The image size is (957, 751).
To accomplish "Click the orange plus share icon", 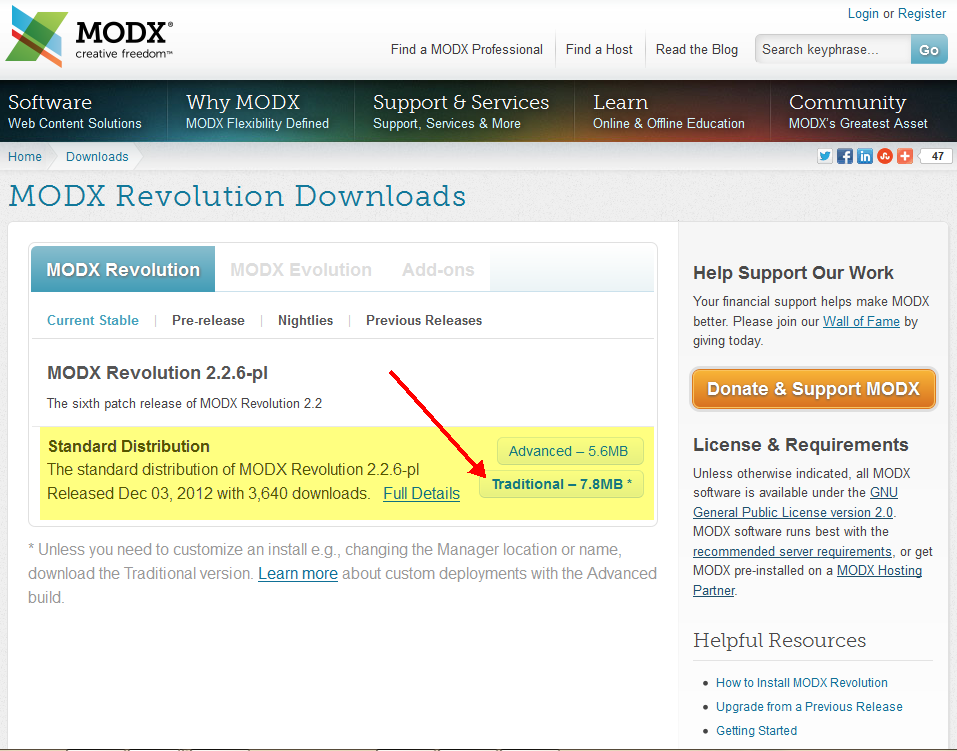I will [905, 156].
